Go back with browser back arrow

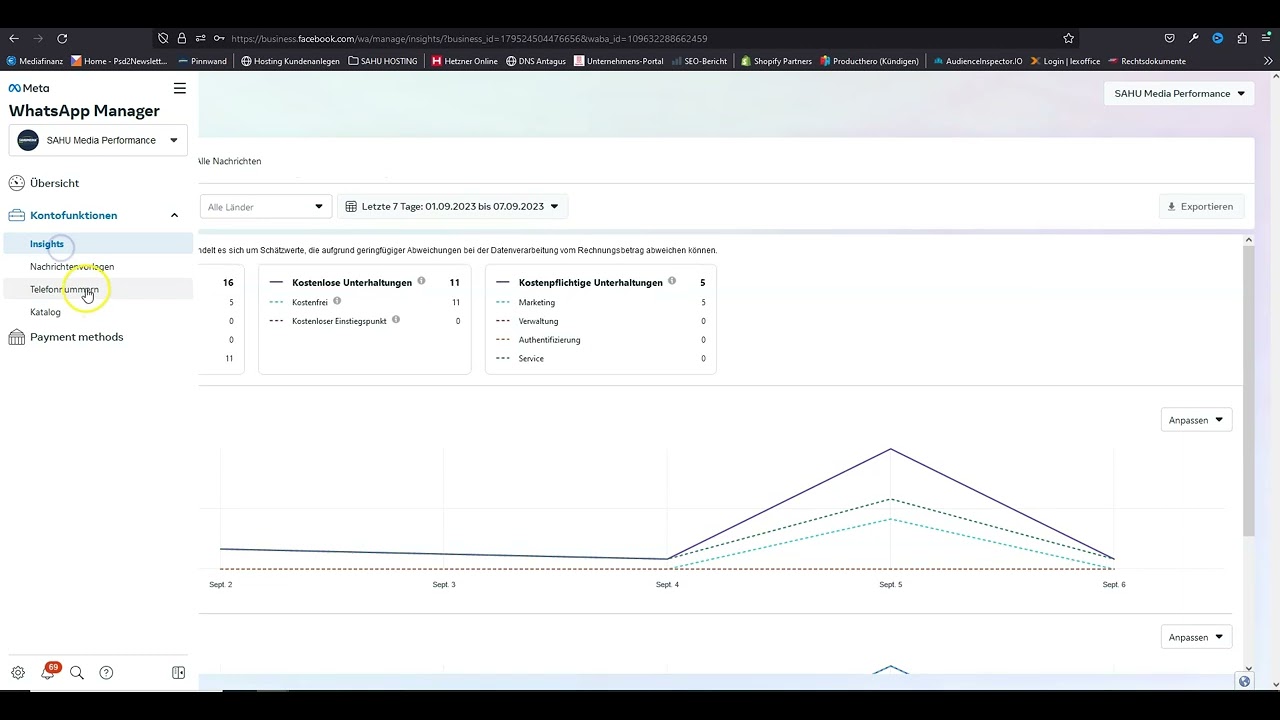[14, 38]
